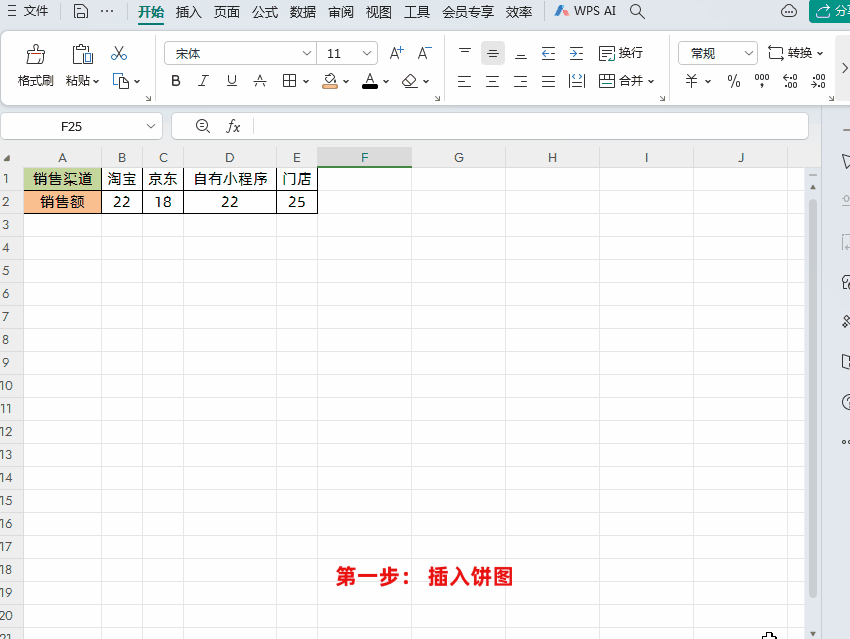Click the thousands separator icon
This screenshot has width=850, height=639.
click(762, 81)
